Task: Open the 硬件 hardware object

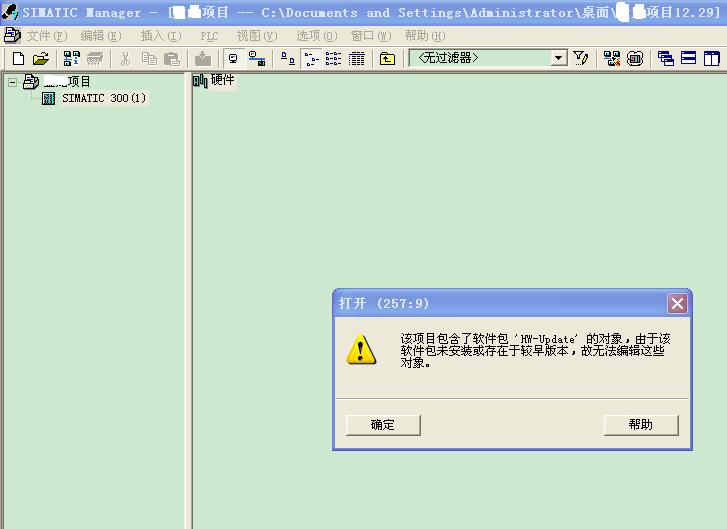Action: tap(214, 80)
